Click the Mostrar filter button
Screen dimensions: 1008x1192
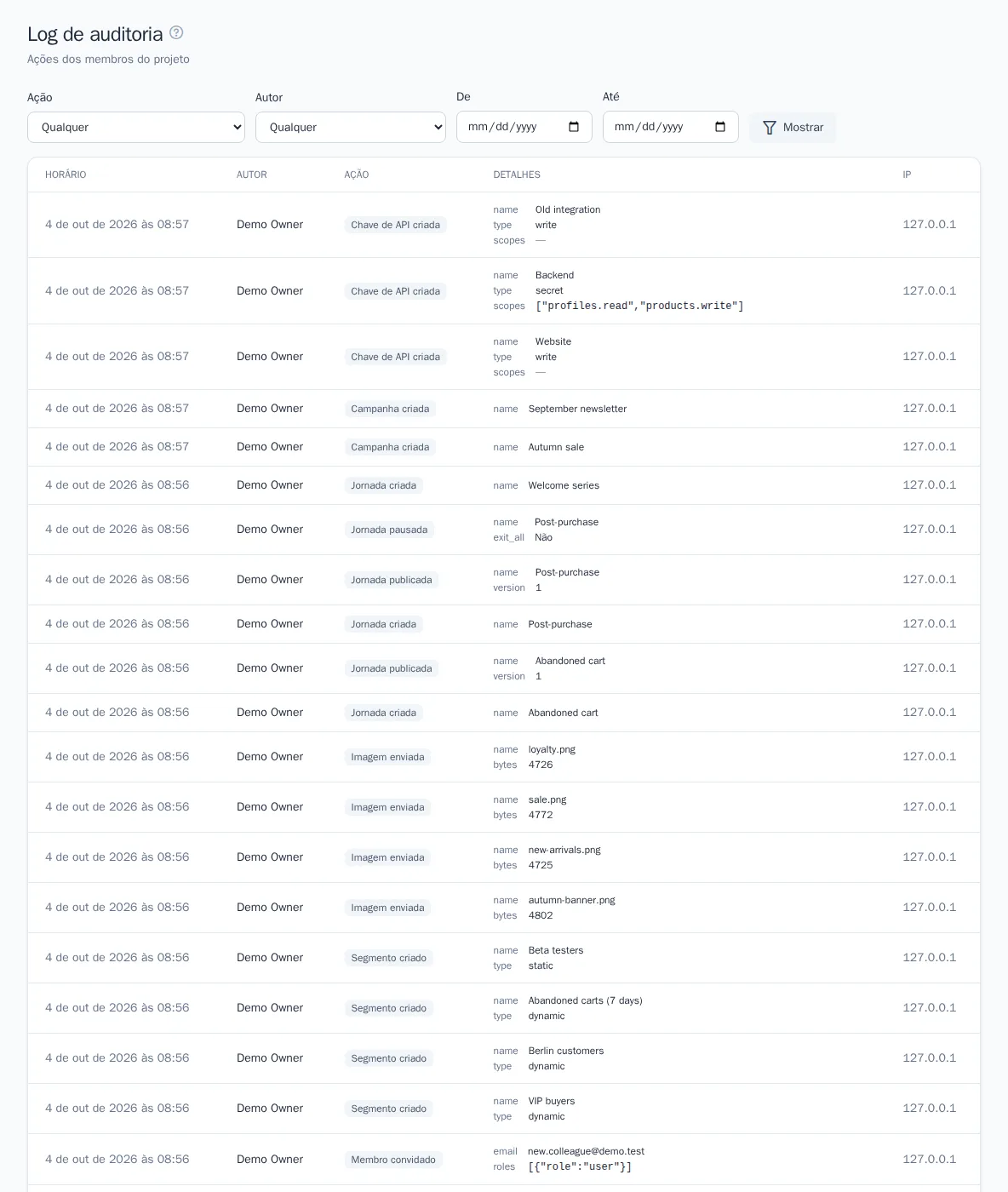click(x=793, y=128)
